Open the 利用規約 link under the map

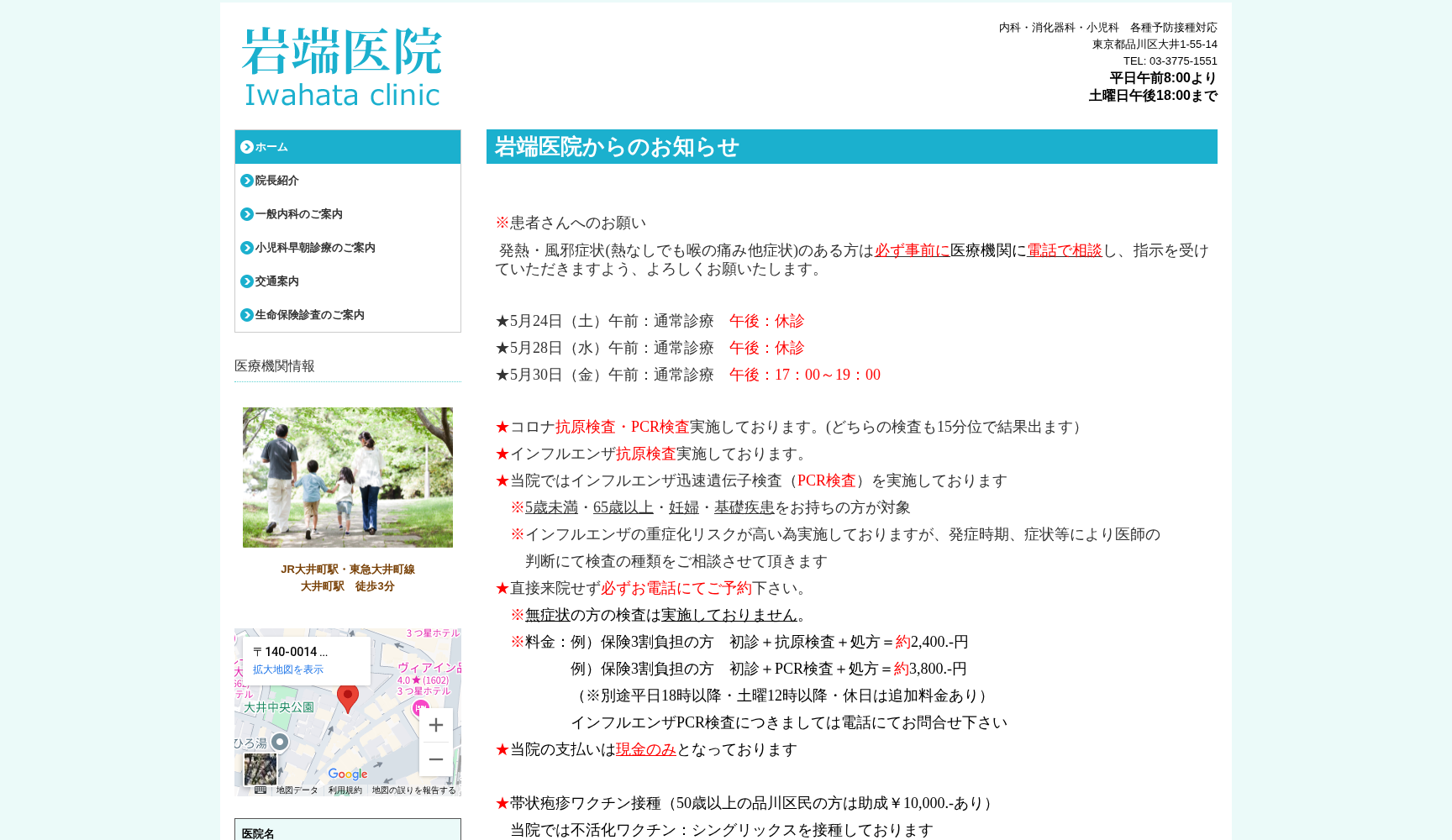(345, 790)
